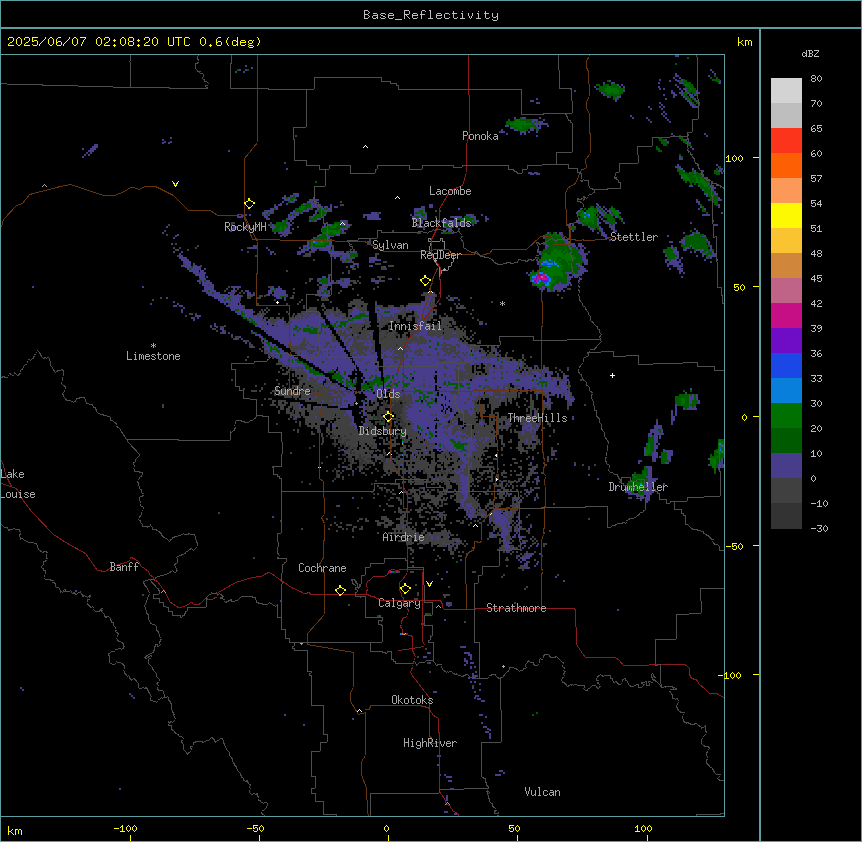Image resolution: width=862 pixels, height=842 pixels.
Task: Click the Strathmore label
Action: pyautogui.click(x=516, y=608)
